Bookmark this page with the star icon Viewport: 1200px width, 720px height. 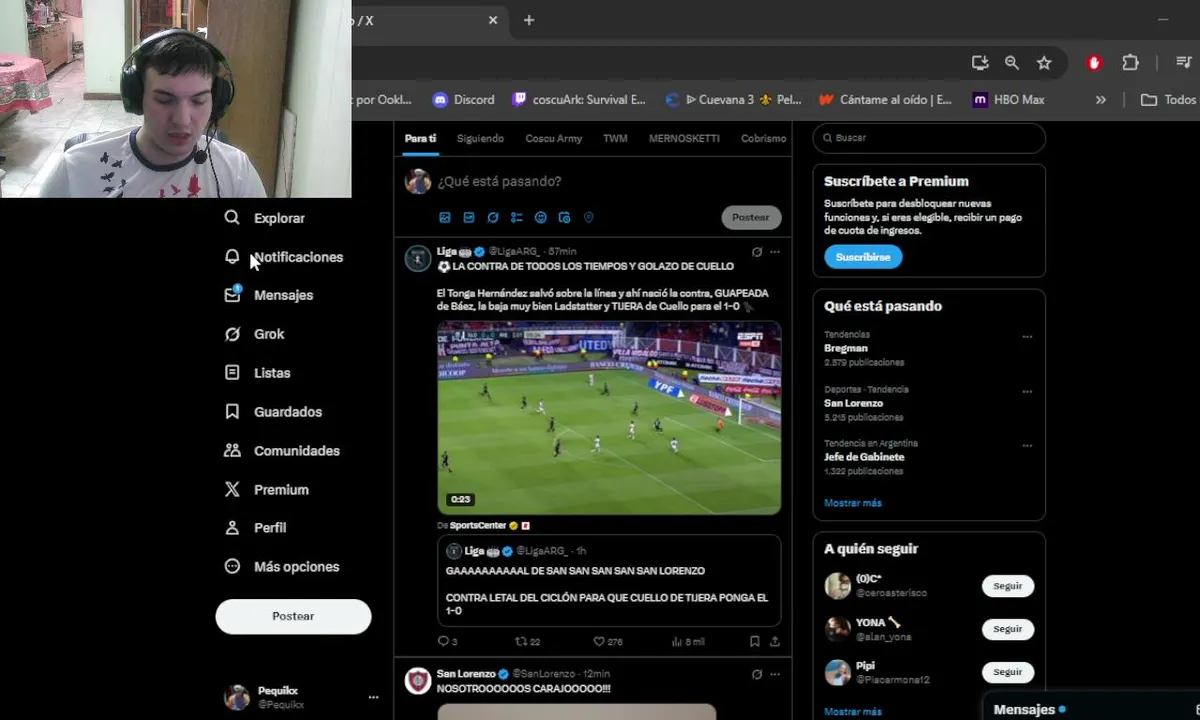tap(1044, 63)
